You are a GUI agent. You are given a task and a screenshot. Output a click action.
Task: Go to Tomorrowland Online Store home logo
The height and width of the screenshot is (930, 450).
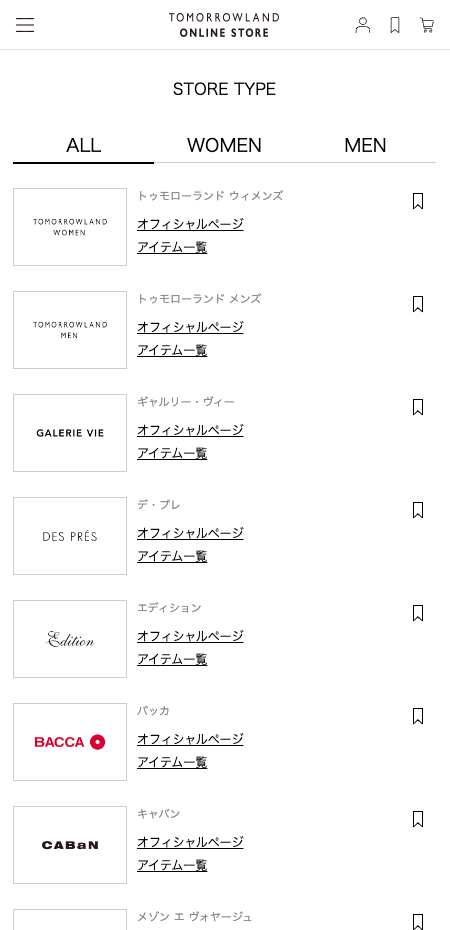[224, 25]
